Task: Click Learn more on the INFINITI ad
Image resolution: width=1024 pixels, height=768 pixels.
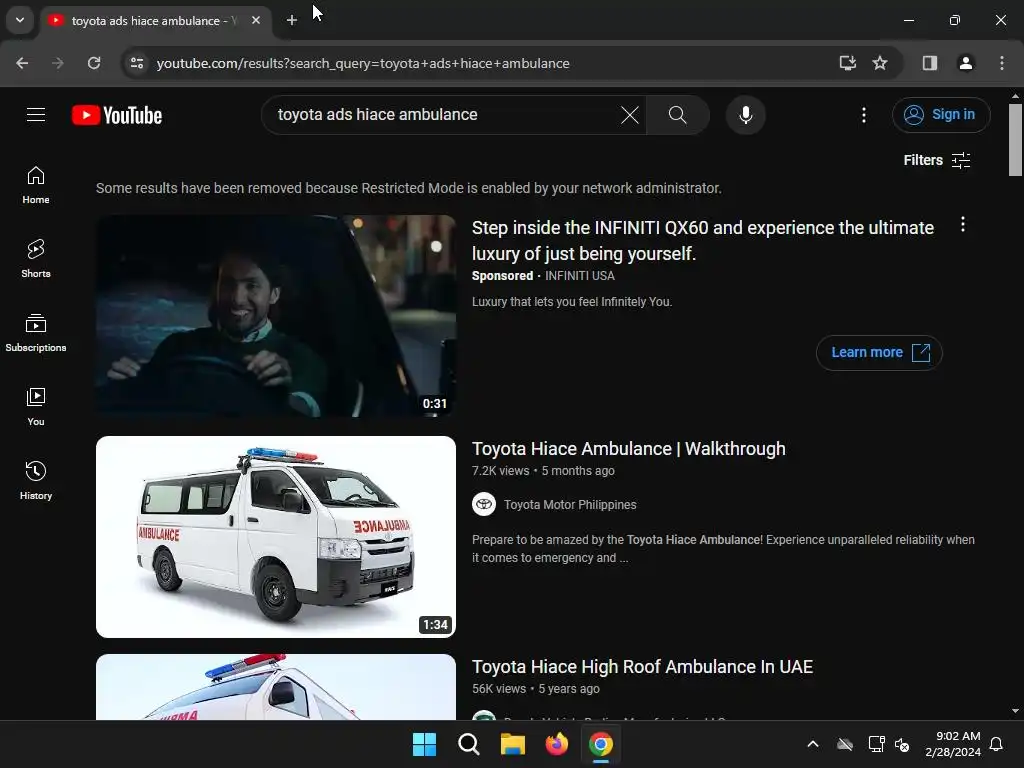Action: [x=879, y=353]
